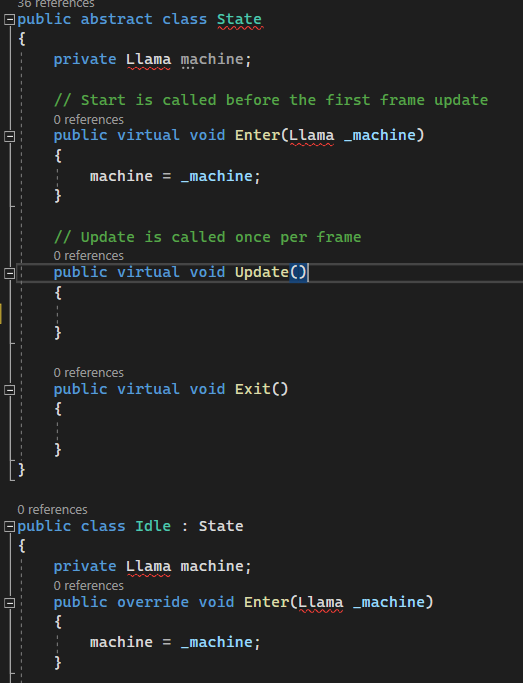Collapse the Idle class outline box

tap(10, 527)
